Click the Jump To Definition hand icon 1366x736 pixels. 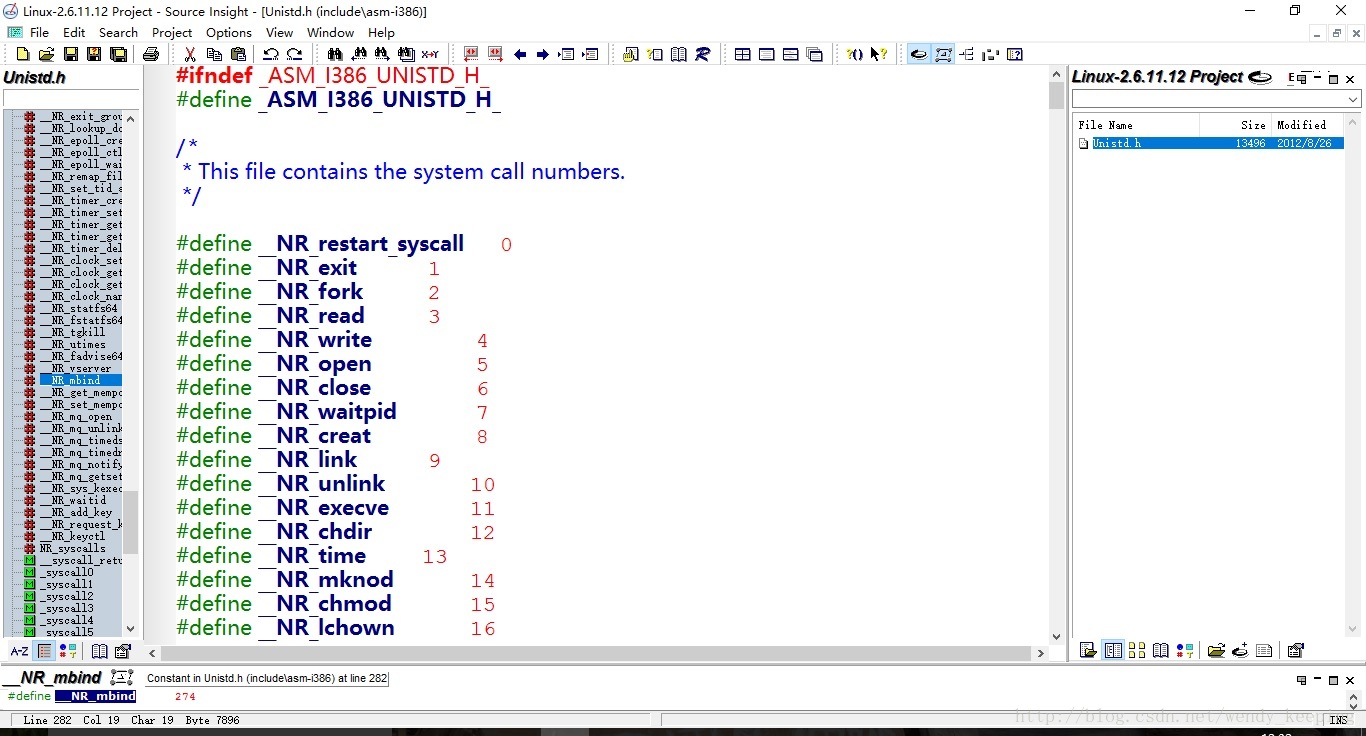(631, 54)
